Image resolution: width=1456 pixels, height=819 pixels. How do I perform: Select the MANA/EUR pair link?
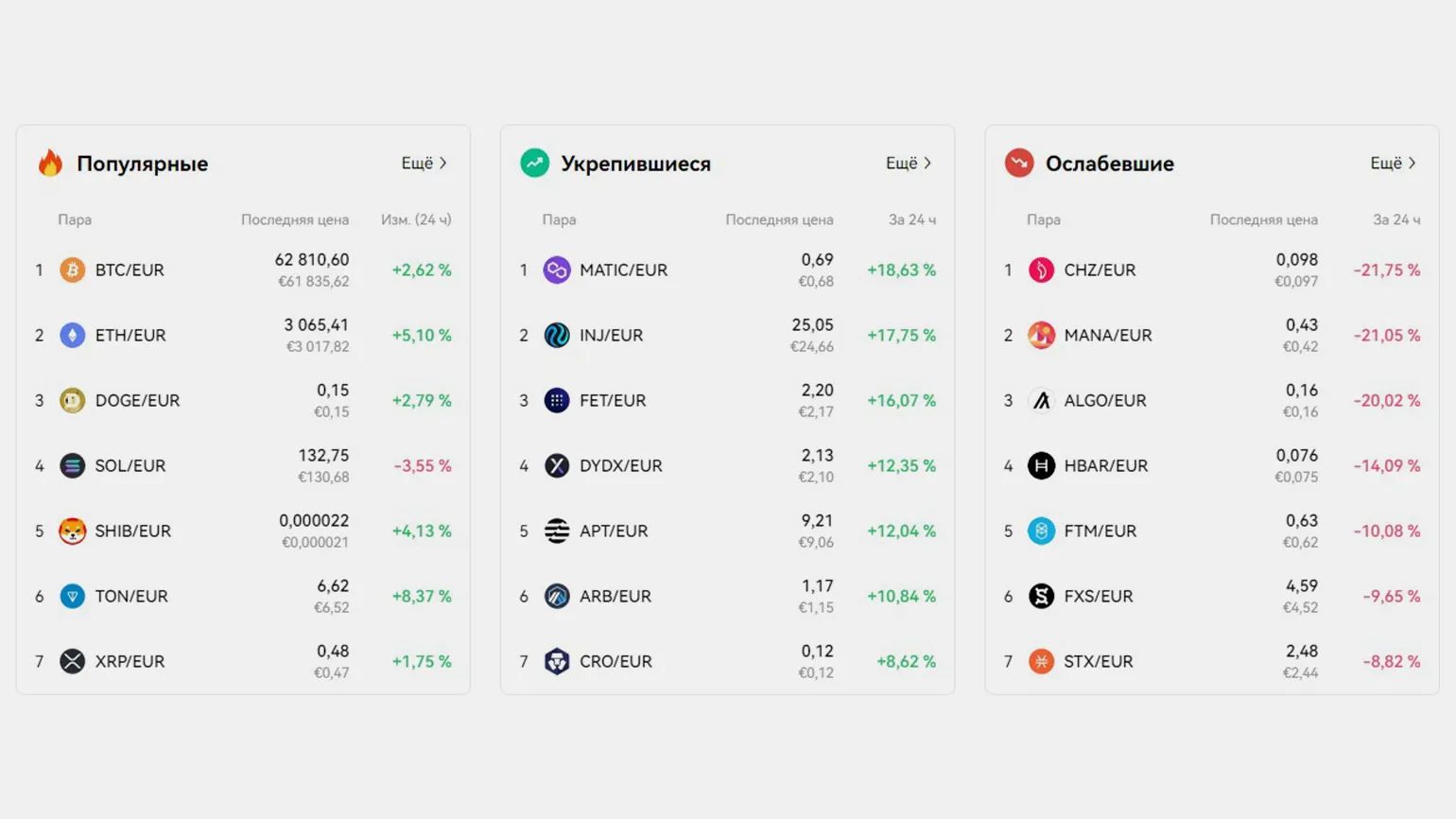click(1107, 335)
